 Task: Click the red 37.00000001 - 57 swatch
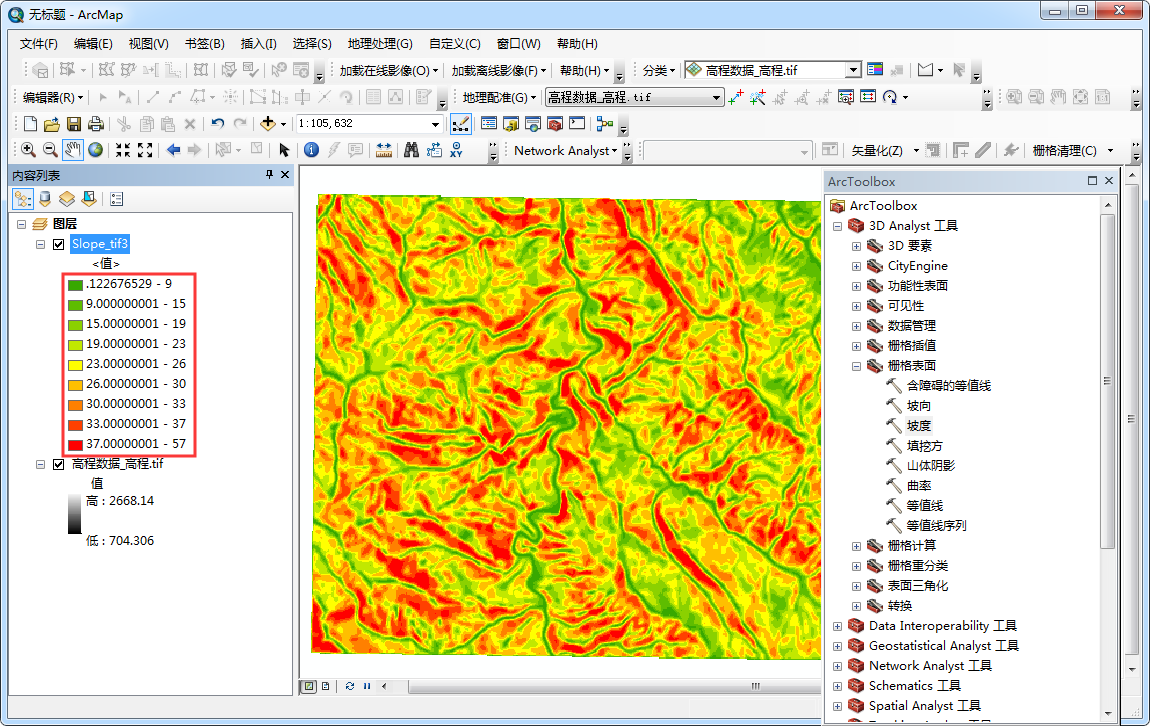coord(75,444)
